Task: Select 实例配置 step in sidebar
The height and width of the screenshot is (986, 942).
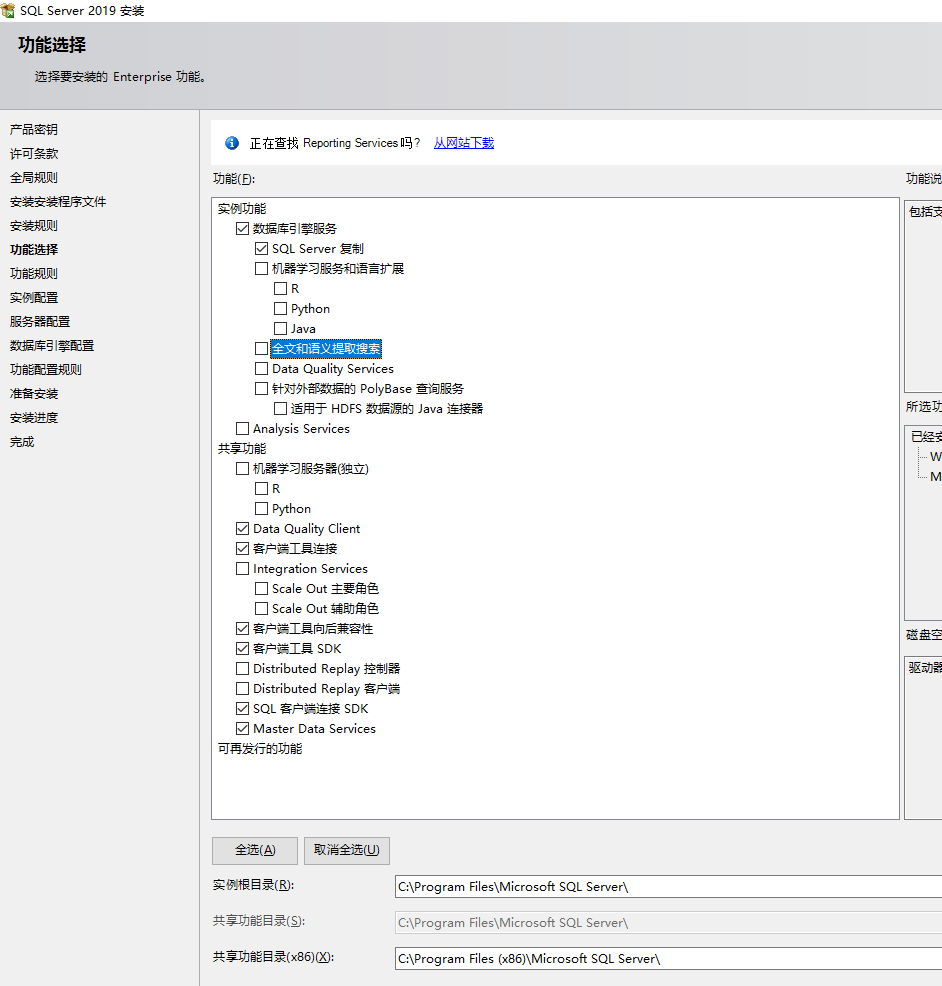Action: click(34, 297)
